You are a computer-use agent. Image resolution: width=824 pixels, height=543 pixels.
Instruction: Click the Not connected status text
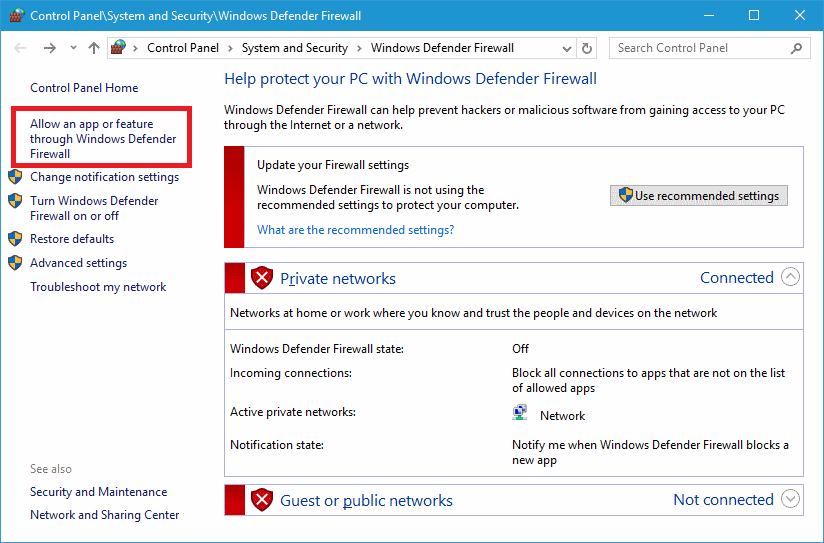724,499
